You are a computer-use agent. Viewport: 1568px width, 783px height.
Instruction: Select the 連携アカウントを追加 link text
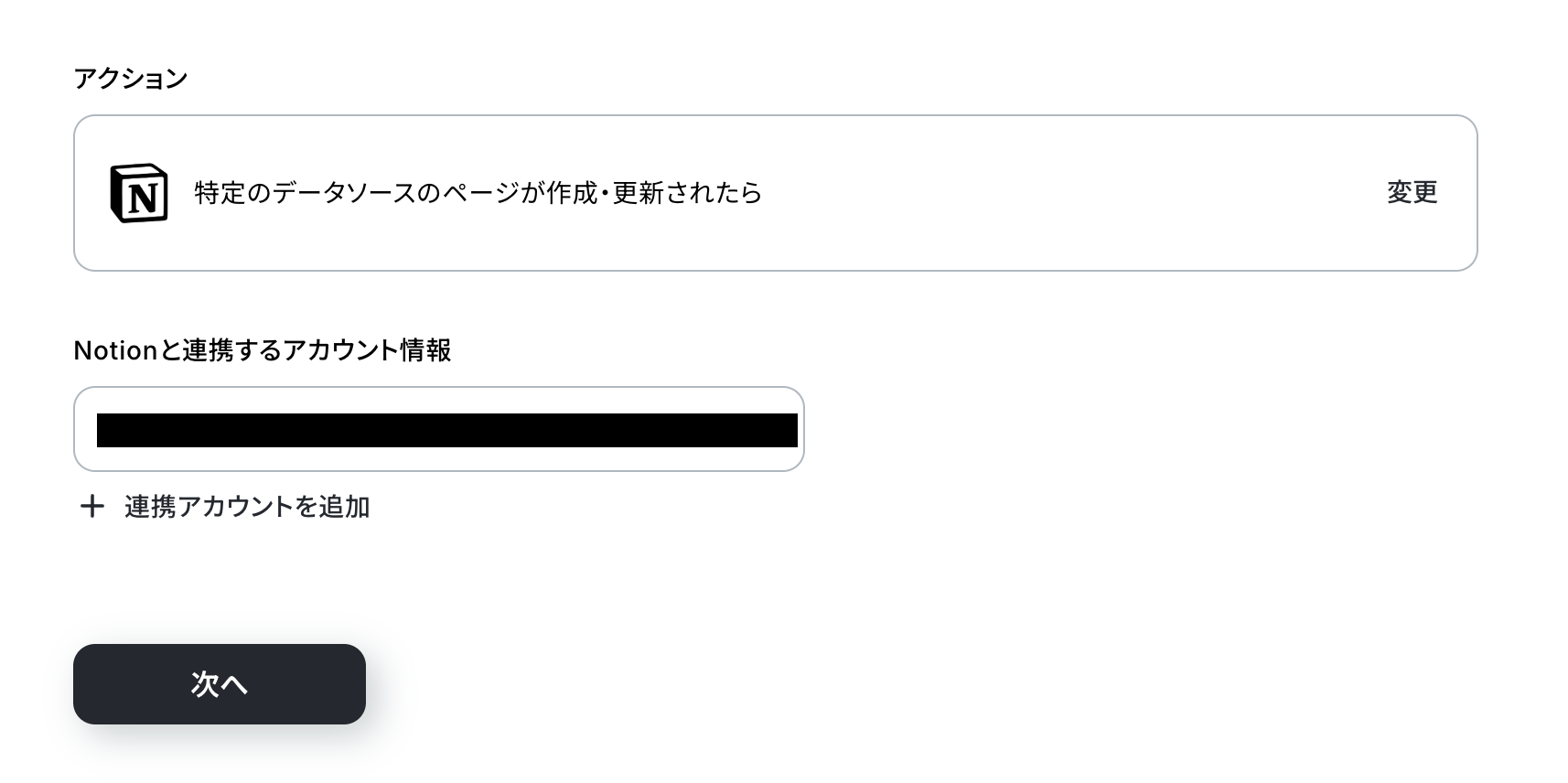(x=247, y=507)
